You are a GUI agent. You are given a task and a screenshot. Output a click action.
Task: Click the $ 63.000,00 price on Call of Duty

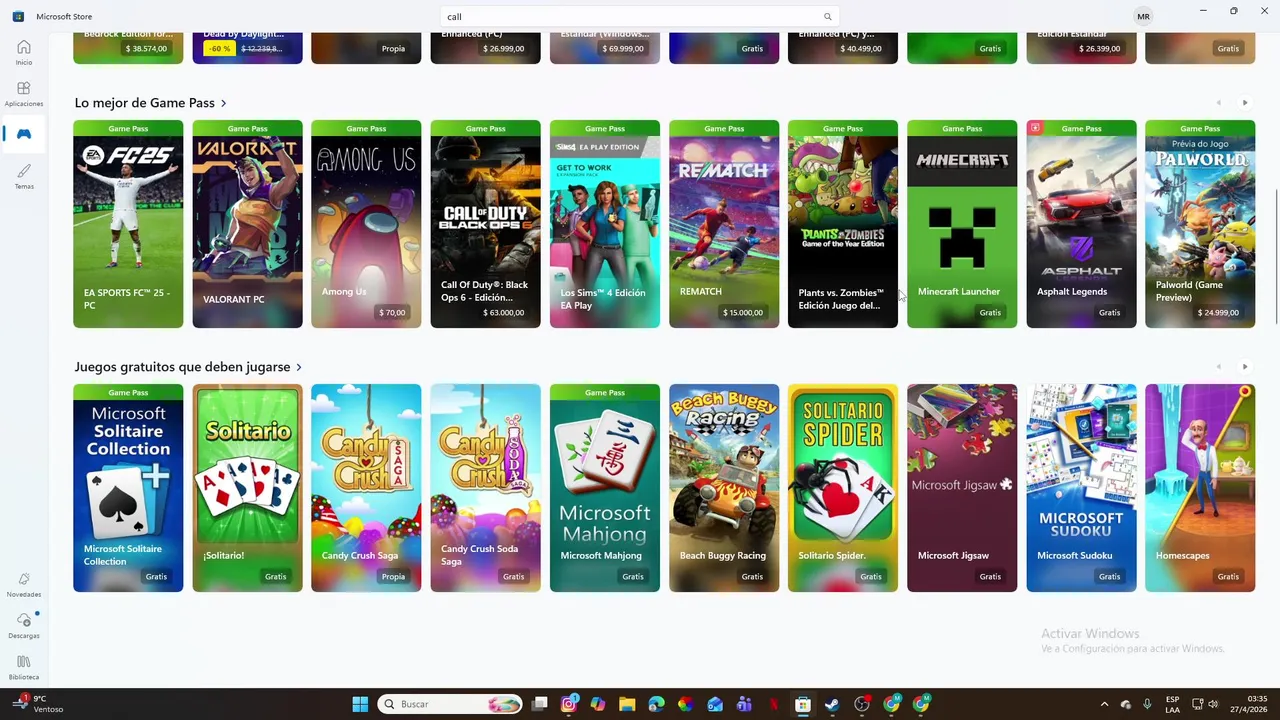[504, 312]
